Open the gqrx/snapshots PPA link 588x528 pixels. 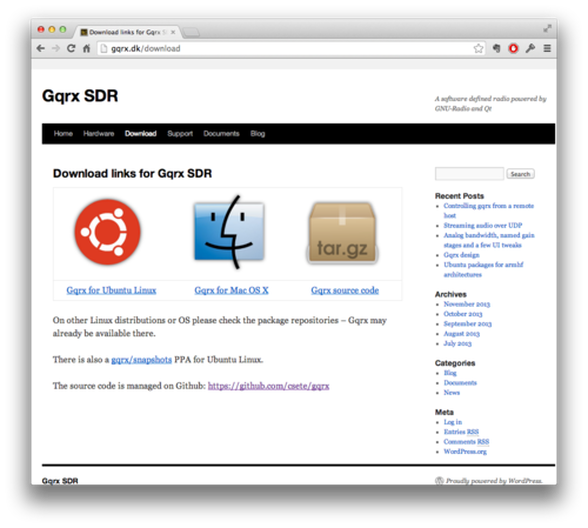tap(141, 360)
